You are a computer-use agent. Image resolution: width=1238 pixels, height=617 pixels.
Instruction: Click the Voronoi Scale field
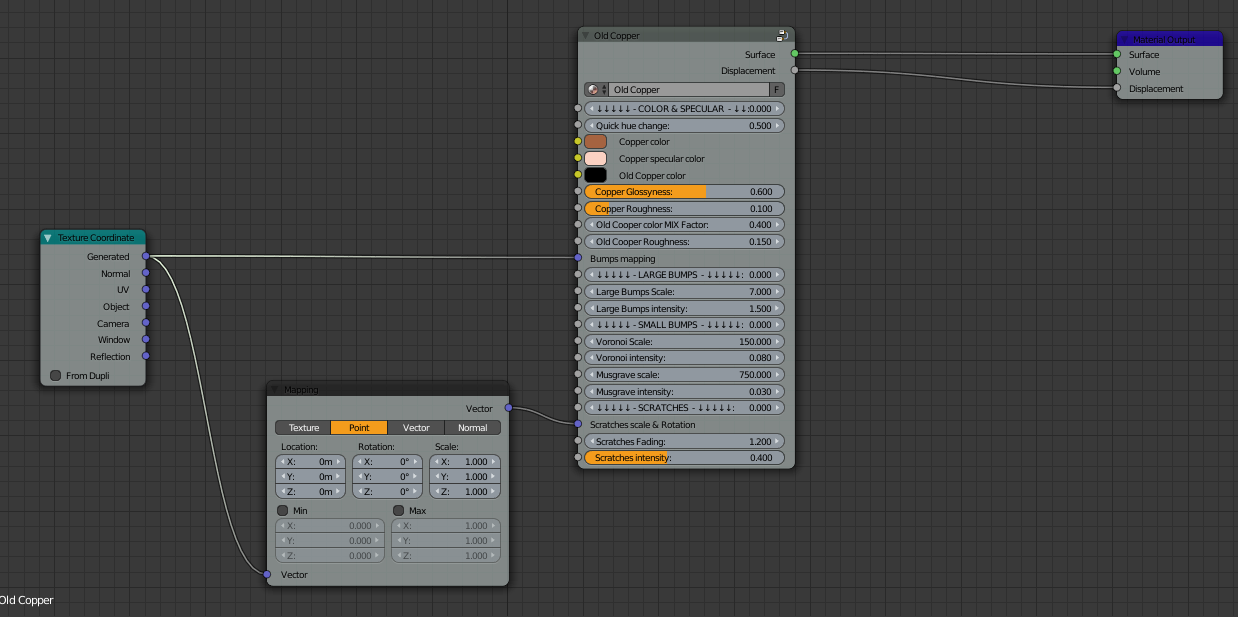click(x=685, y=342)
